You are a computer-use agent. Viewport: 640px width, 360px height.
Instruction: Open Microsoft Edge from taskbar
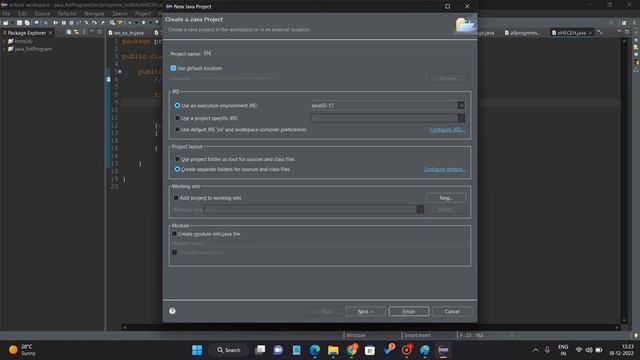pos(315,350)
